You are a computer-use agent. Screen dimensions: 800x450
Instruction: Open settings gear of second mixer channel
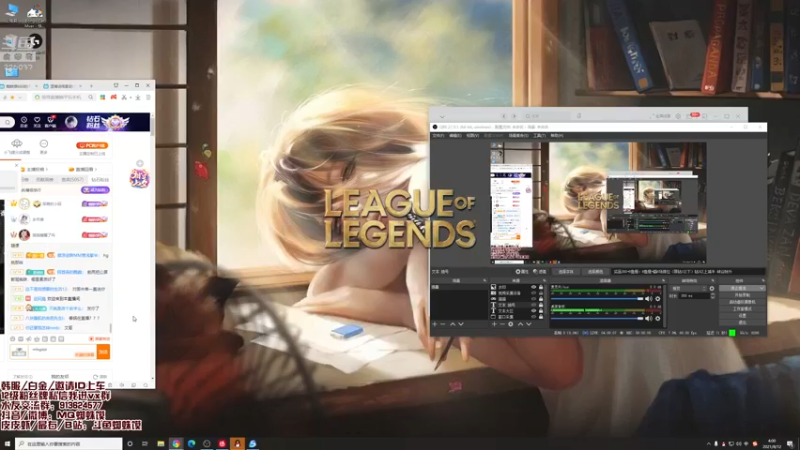pos(658,318)
